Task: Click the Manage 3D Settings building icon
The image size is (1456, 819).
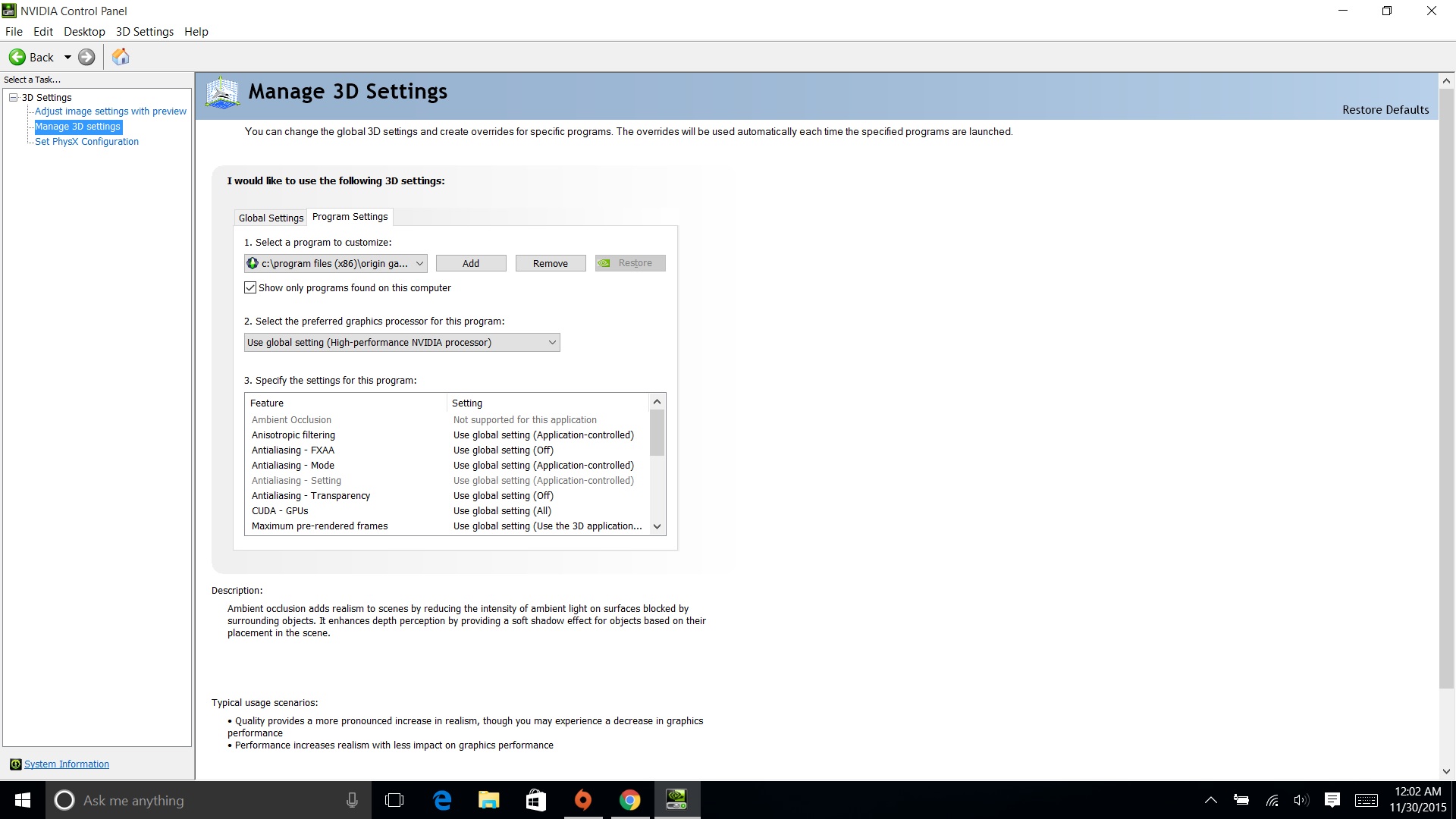Action: (x=221, y=93)
